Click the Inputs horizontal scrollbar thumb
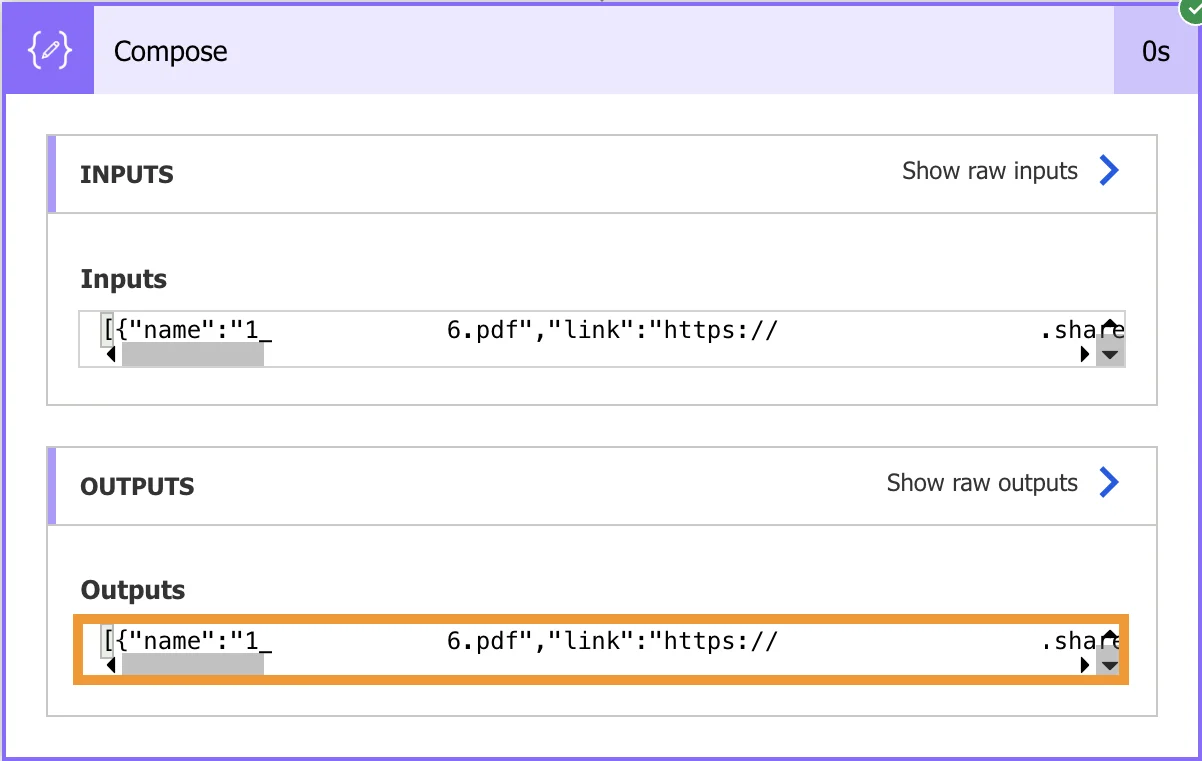This screenshot has height=761, width=1202. coord(192,354)
